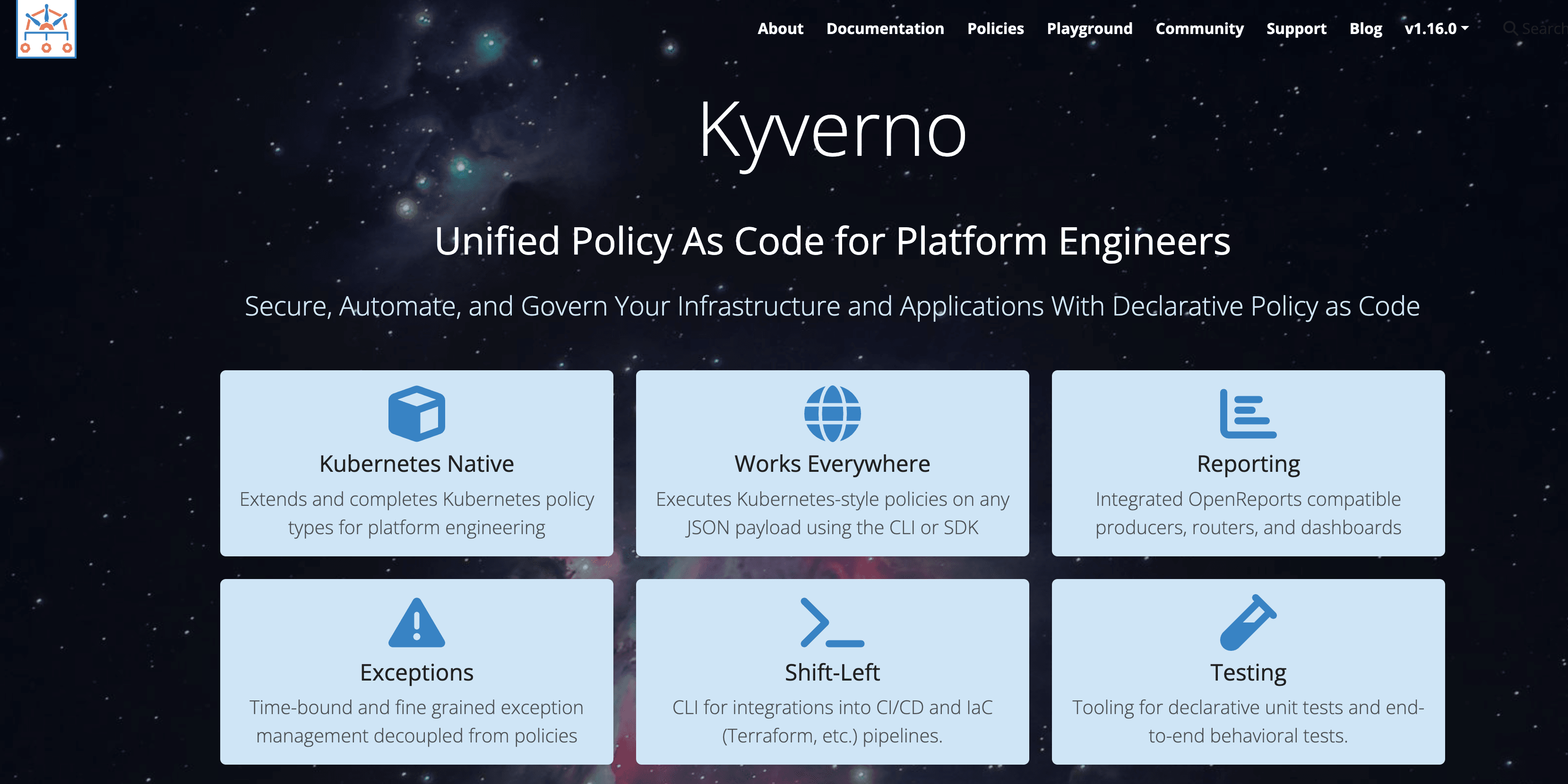Open the Support page
Screen dimensions: 1568x784
[1296, 28]
